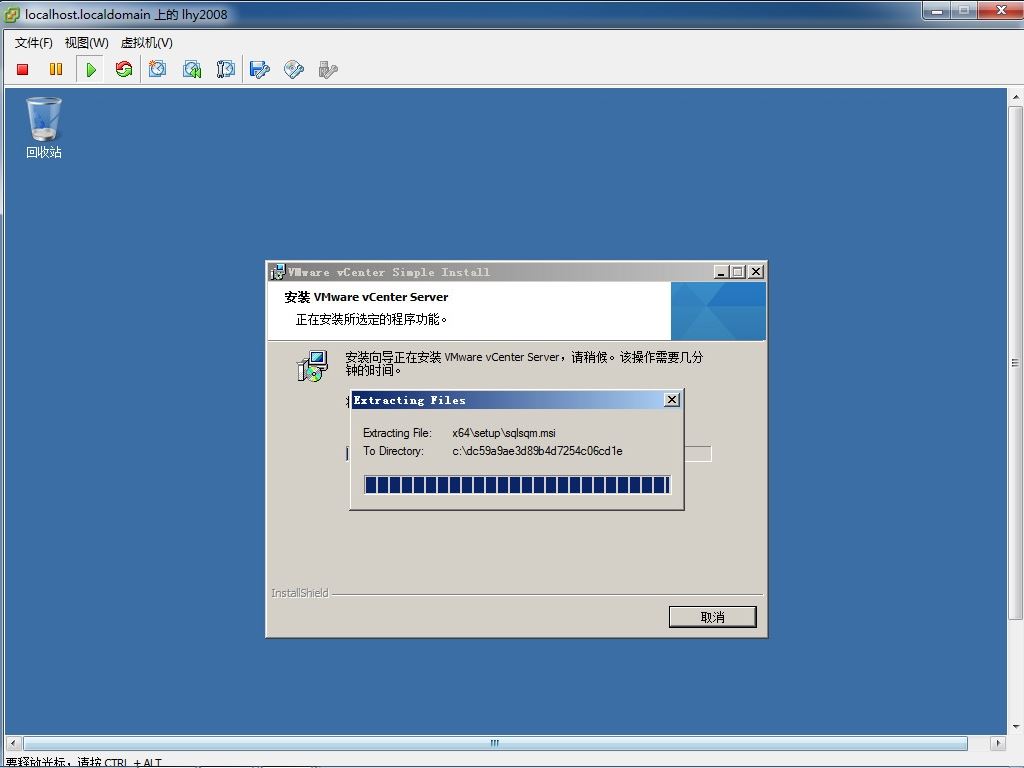Reset the virtual machine with the restart icon
The height and width of the screenshot is (768, 1024).
pyautogui.click(x=123, y=69)
